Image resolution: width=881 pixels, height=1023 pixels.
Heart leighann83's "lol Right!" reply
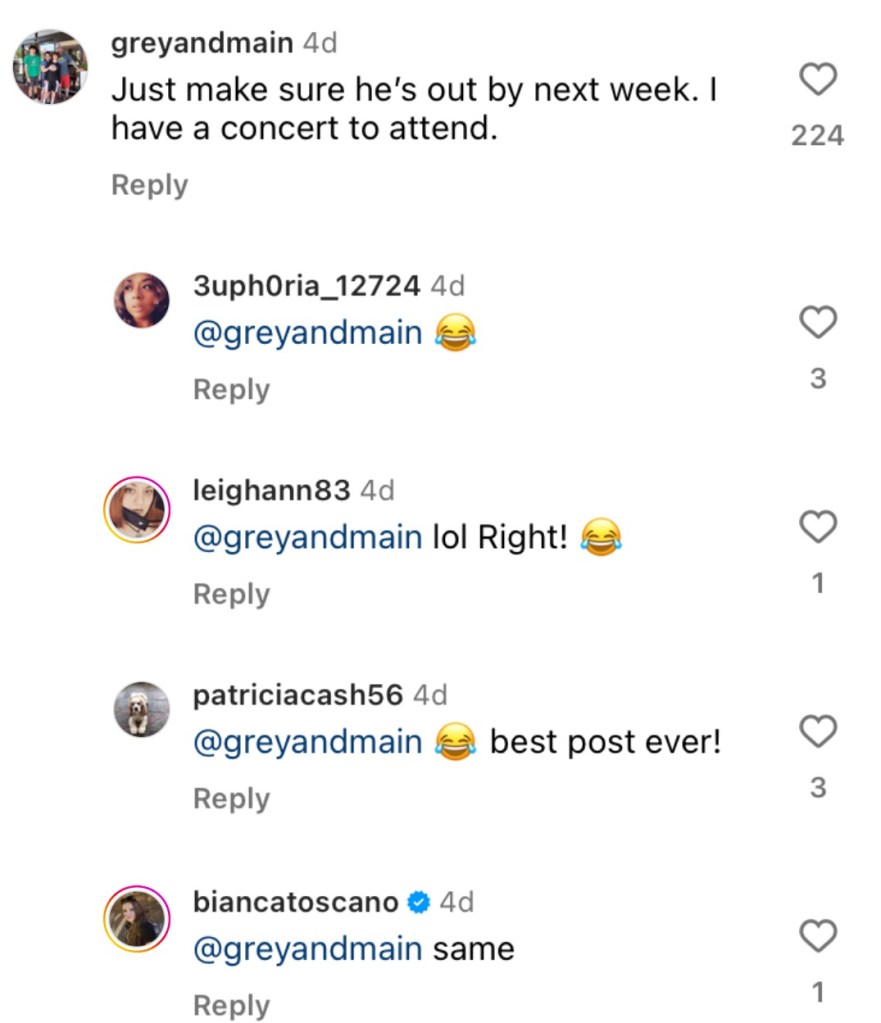click(x=818, y=526)
